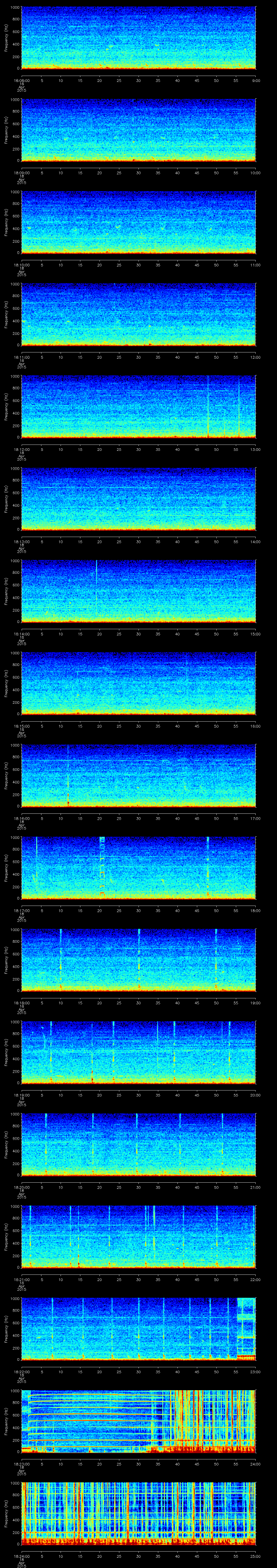Click the 18:15:00 time axis label
This screenshot has height=1568, width=277.
pyautogui.click(x=21, y=726)
